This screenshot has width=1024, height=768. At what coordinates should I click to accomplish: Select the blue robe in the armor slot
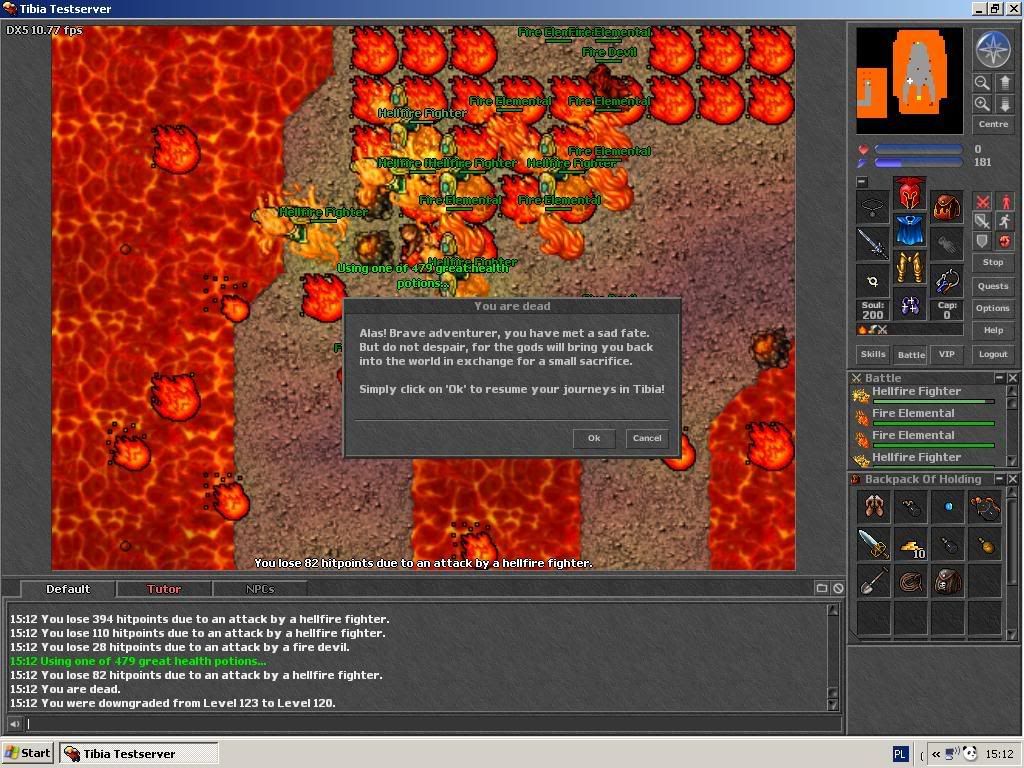click(x=910, y=231)
